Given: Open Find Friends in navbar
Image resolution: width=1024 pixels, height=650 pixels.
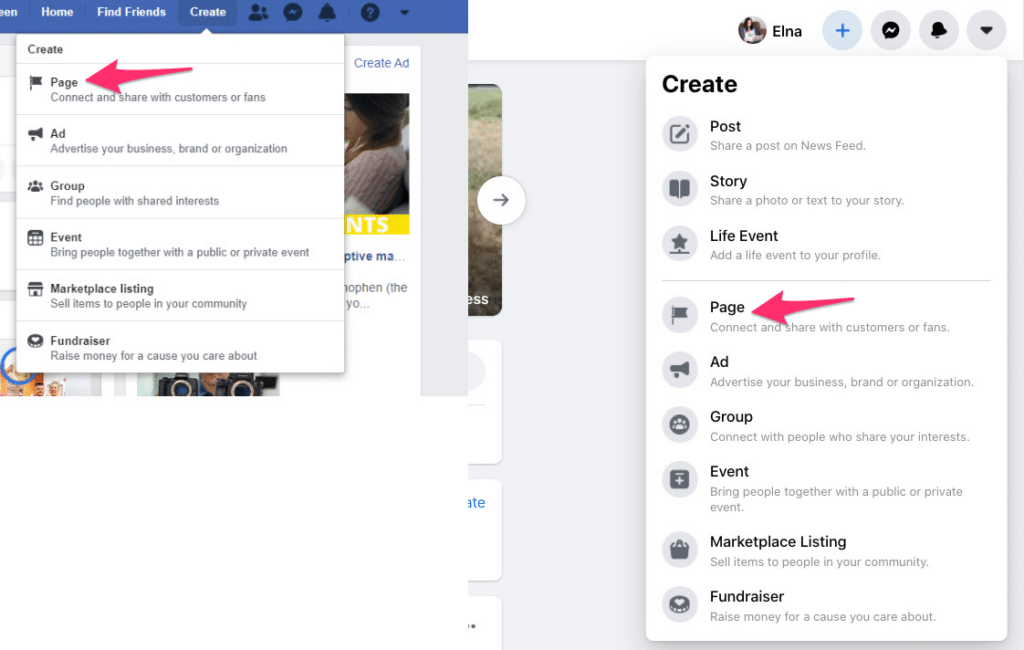Looking at the screenshot, I should (x=131, y=12).
